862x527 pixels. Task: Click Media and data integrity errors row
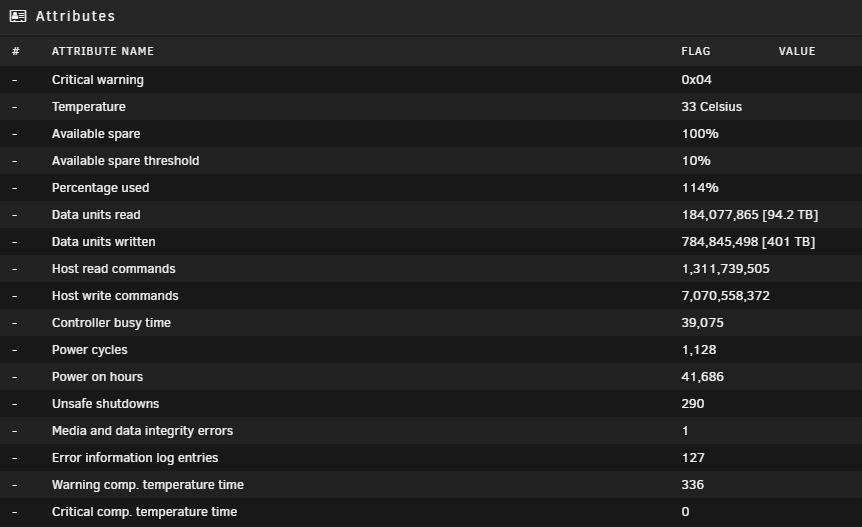(431, 430)
